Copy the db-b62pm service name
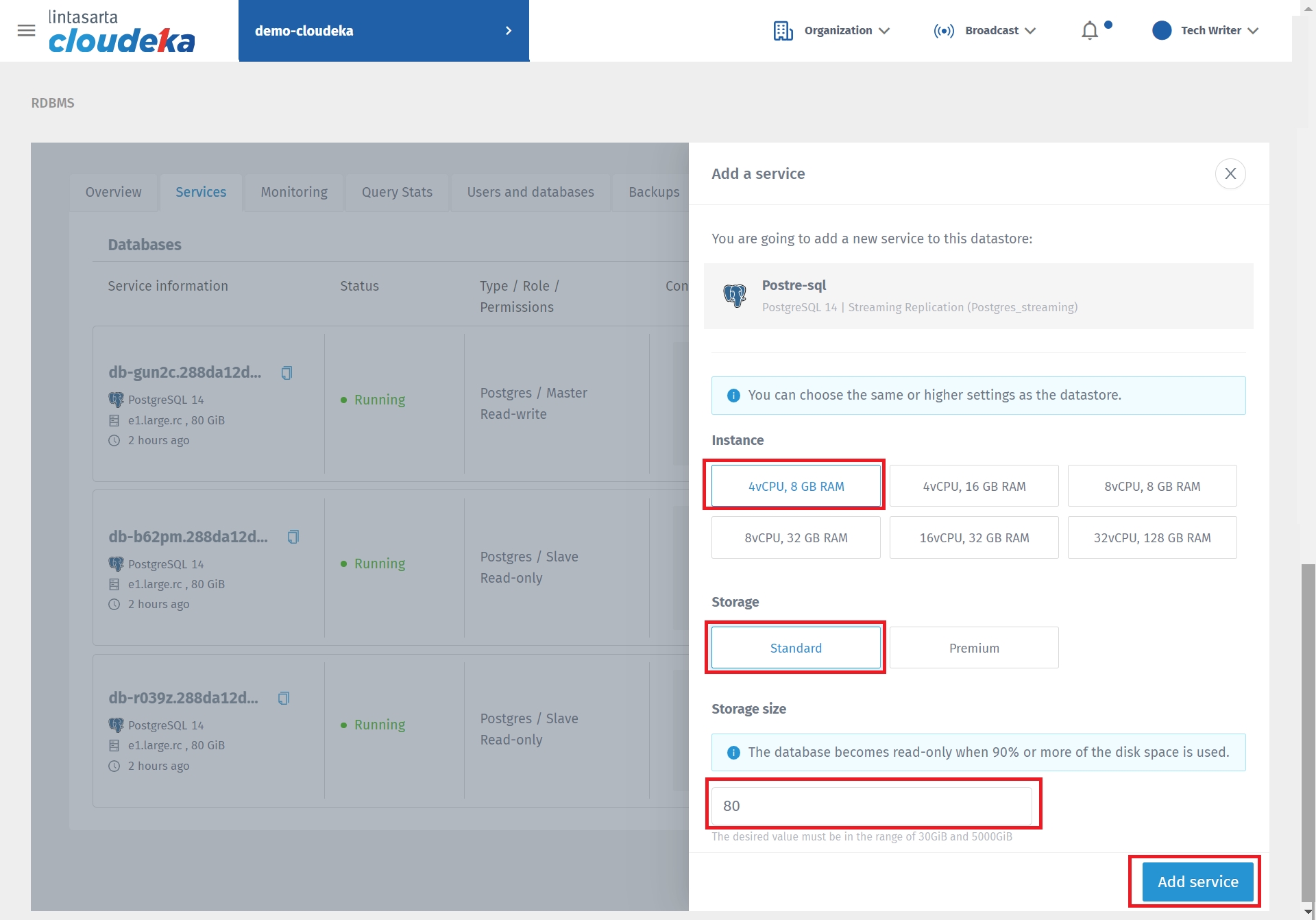This screenshot has width=1316, height=920. 293,537
